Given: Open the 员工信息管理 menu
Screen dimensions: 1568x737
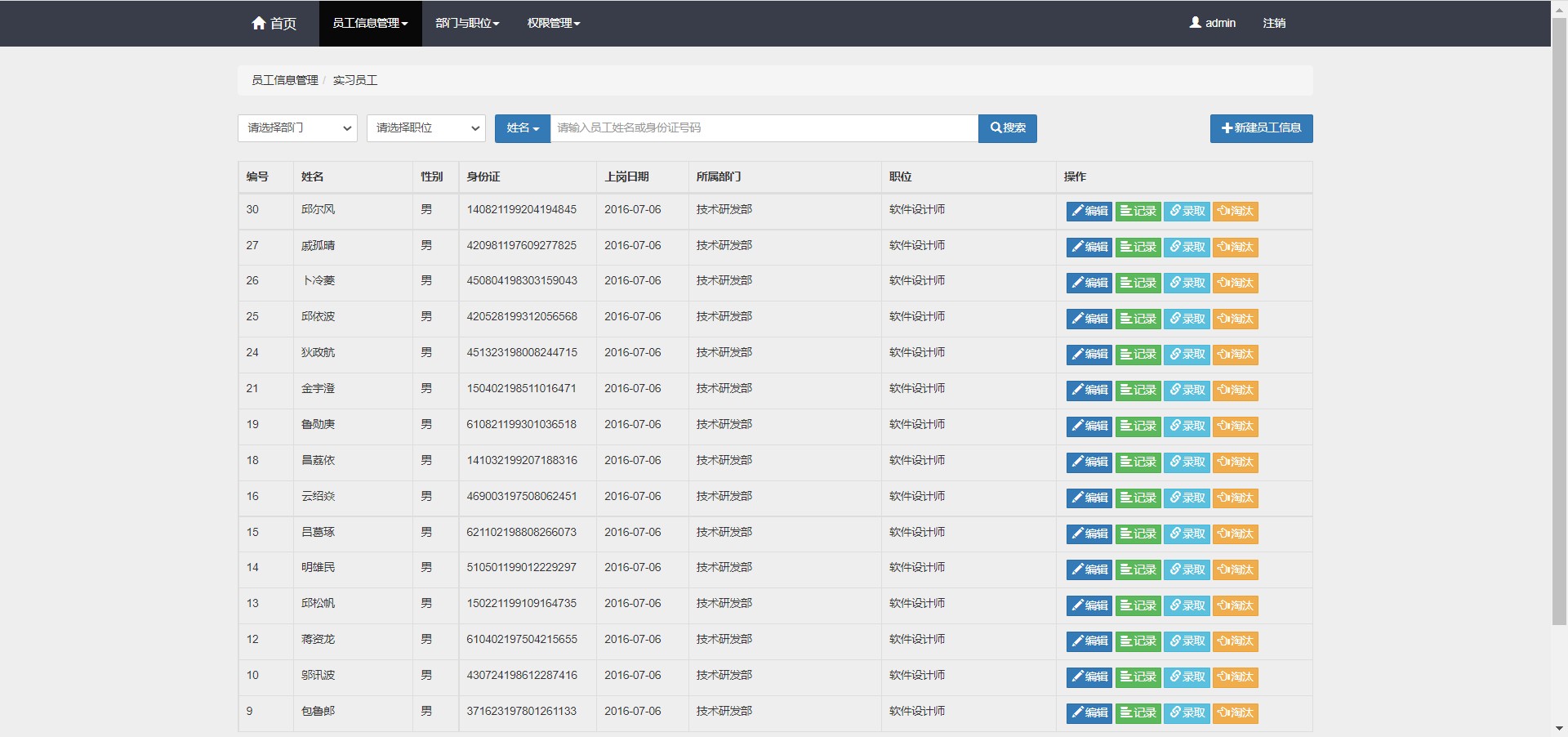Looking at the screenshot, I should coord(370,23).
